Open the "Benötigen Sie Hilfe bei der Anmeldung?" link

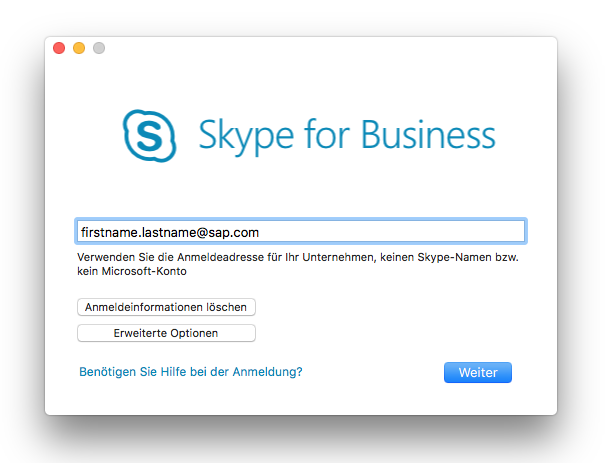tap(191, 371)
